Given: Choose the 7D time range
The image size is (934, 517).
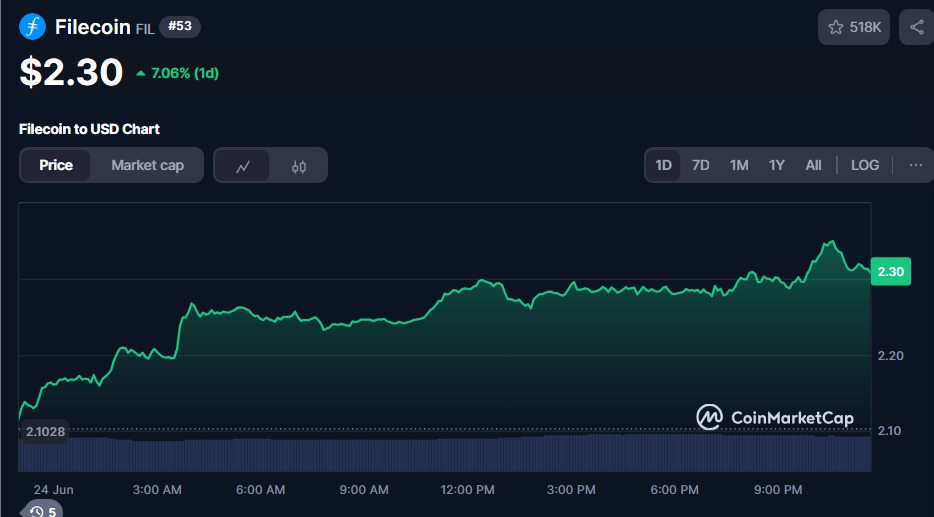Looking at the screenshot, I should click(700, 165).
